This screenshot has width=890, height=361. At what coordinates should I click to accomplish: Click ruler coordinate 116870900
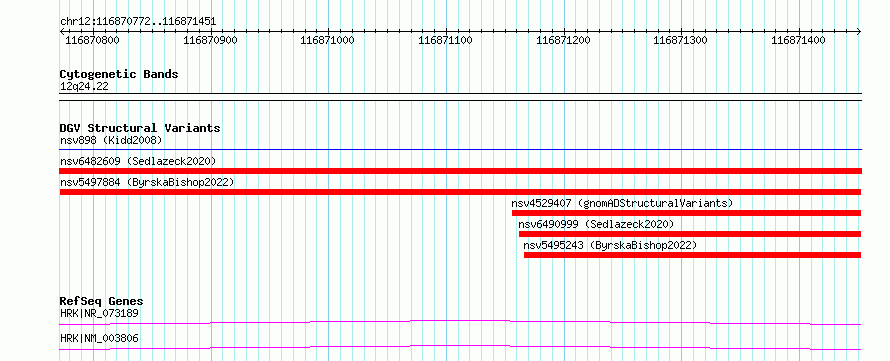(211, 40)
